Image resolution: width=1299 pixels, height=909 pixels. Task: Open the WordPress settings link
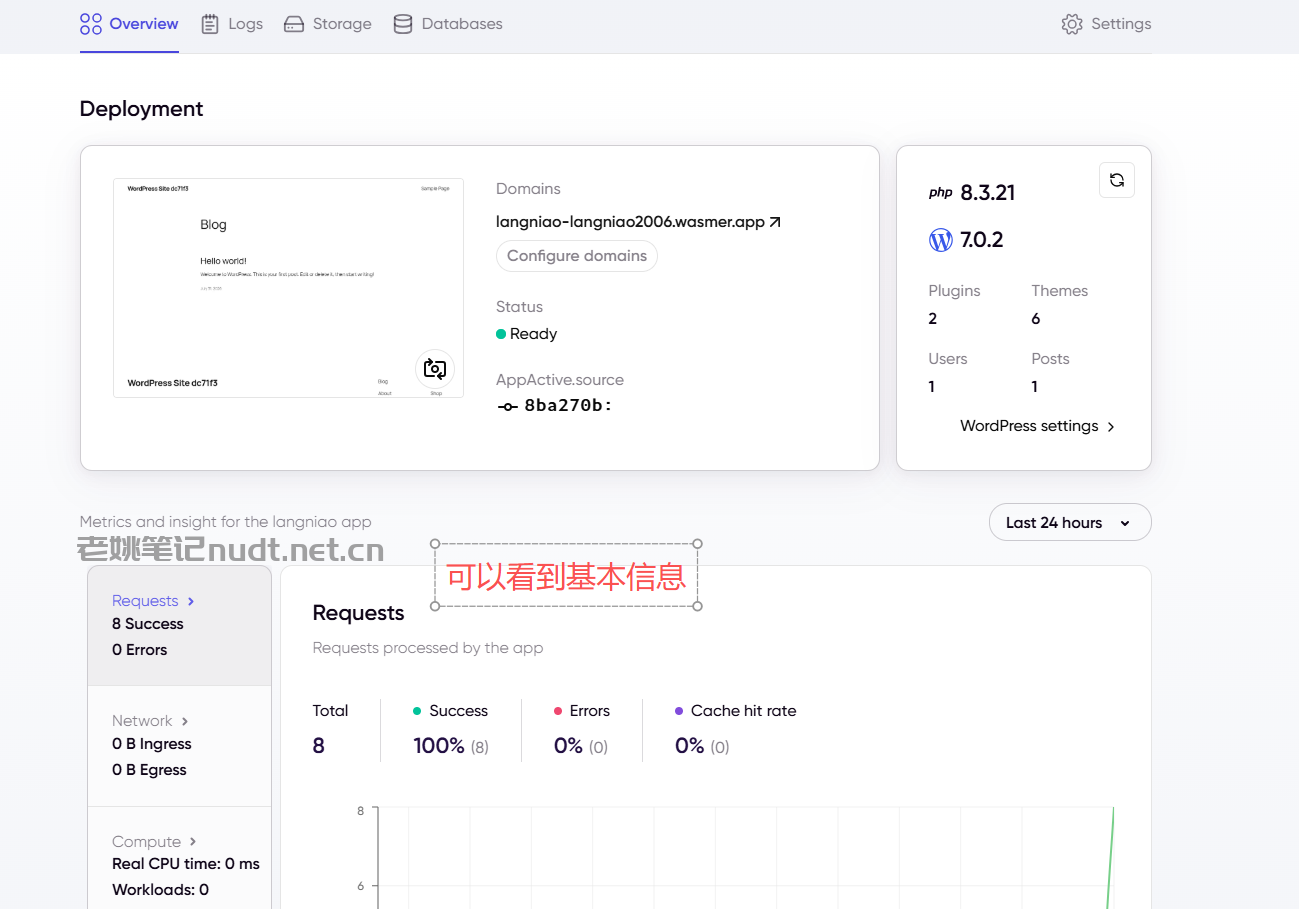[1037, 426]
